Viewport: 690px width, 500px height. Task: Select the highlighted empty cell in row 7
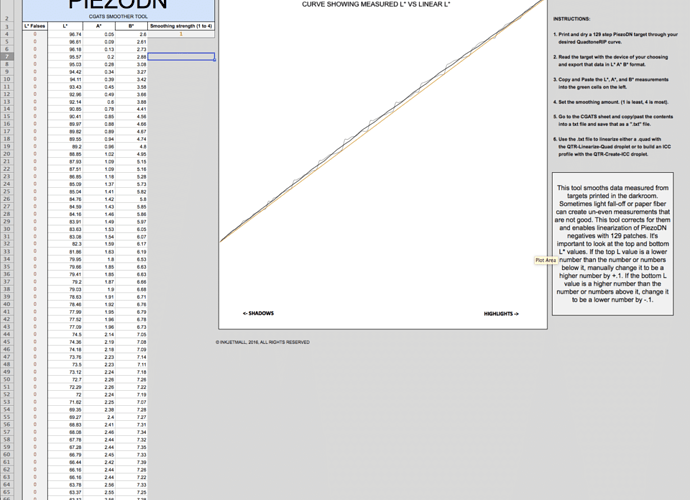pyautogui.click(x=181, y=57)
